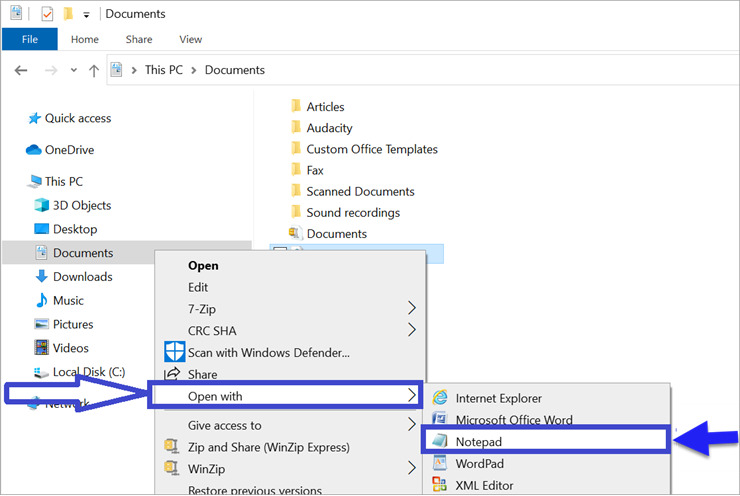Screen dimensions: 740x496
Task: Click the Microsoft Office Word icon
Action: pyautogui.click(x=440, y=421)
